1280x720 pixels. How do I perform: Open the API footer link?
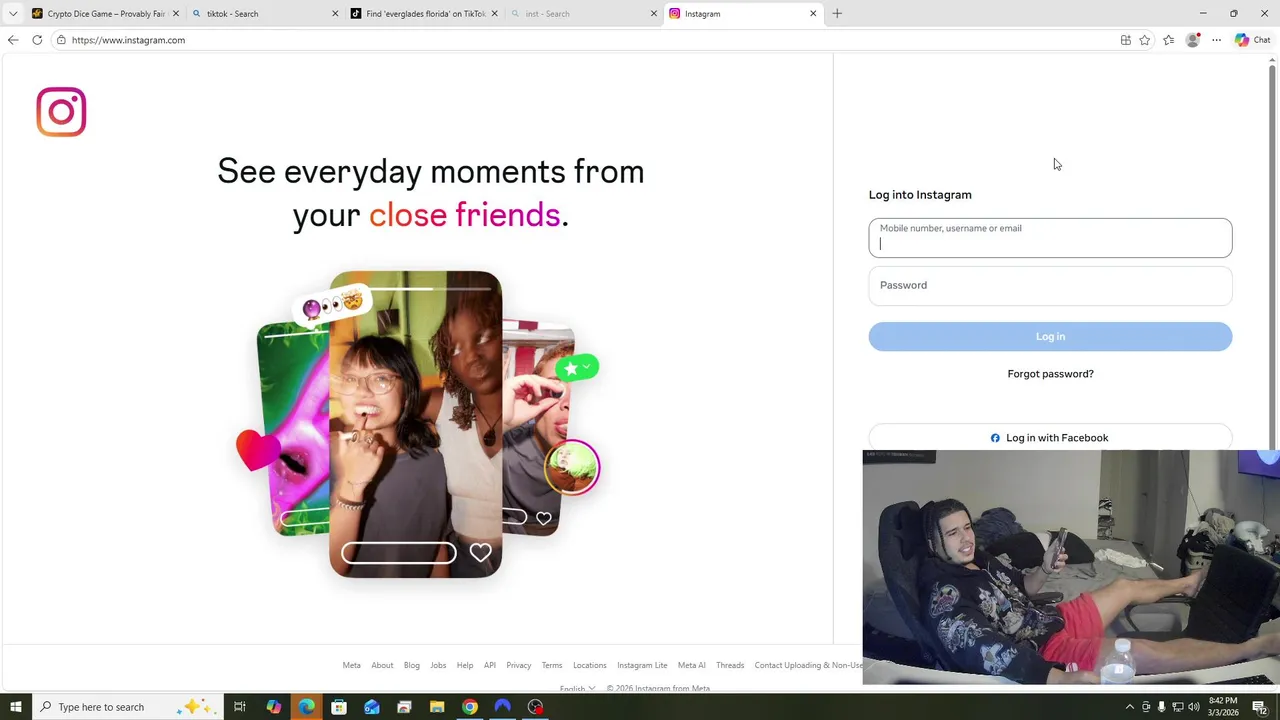click(490, 665)
